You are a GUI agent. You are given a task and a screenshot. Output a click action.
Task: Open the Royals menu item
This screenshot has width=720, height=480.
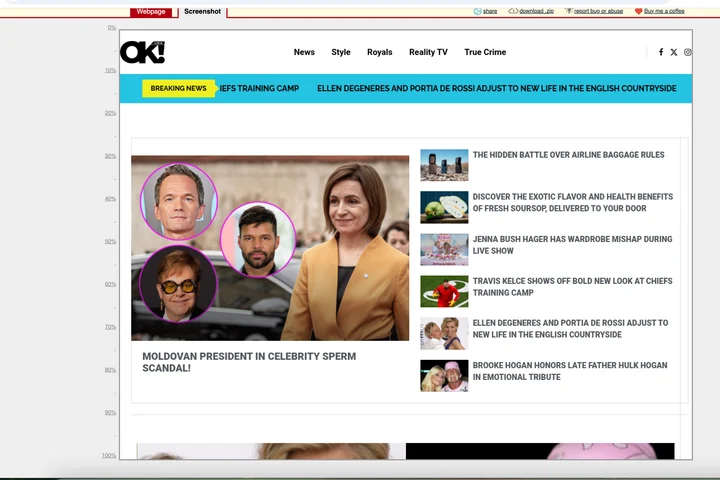tap(380, 52)
